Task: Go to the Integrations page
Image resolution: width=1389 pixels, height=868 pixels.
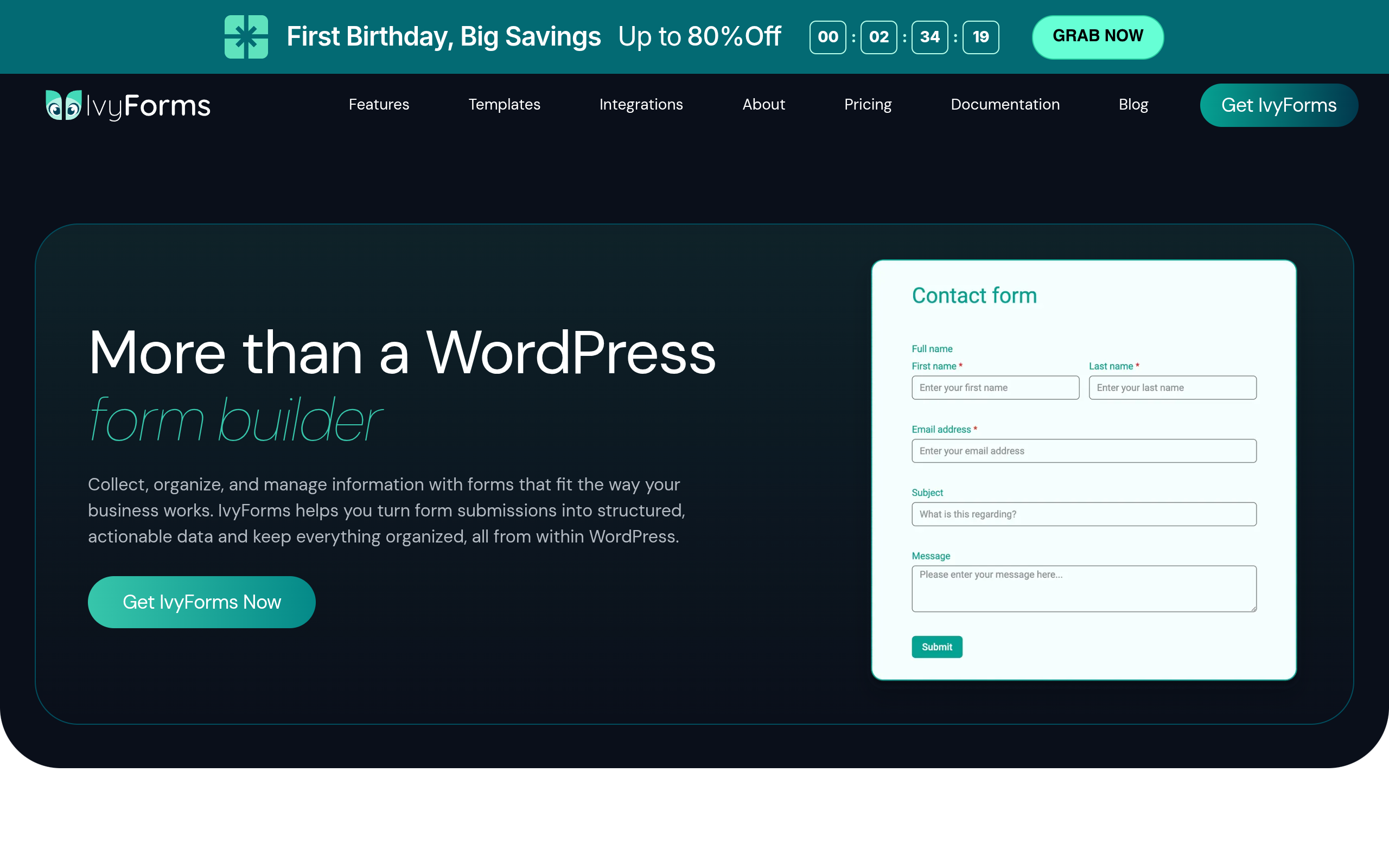Action: point(641,105)
